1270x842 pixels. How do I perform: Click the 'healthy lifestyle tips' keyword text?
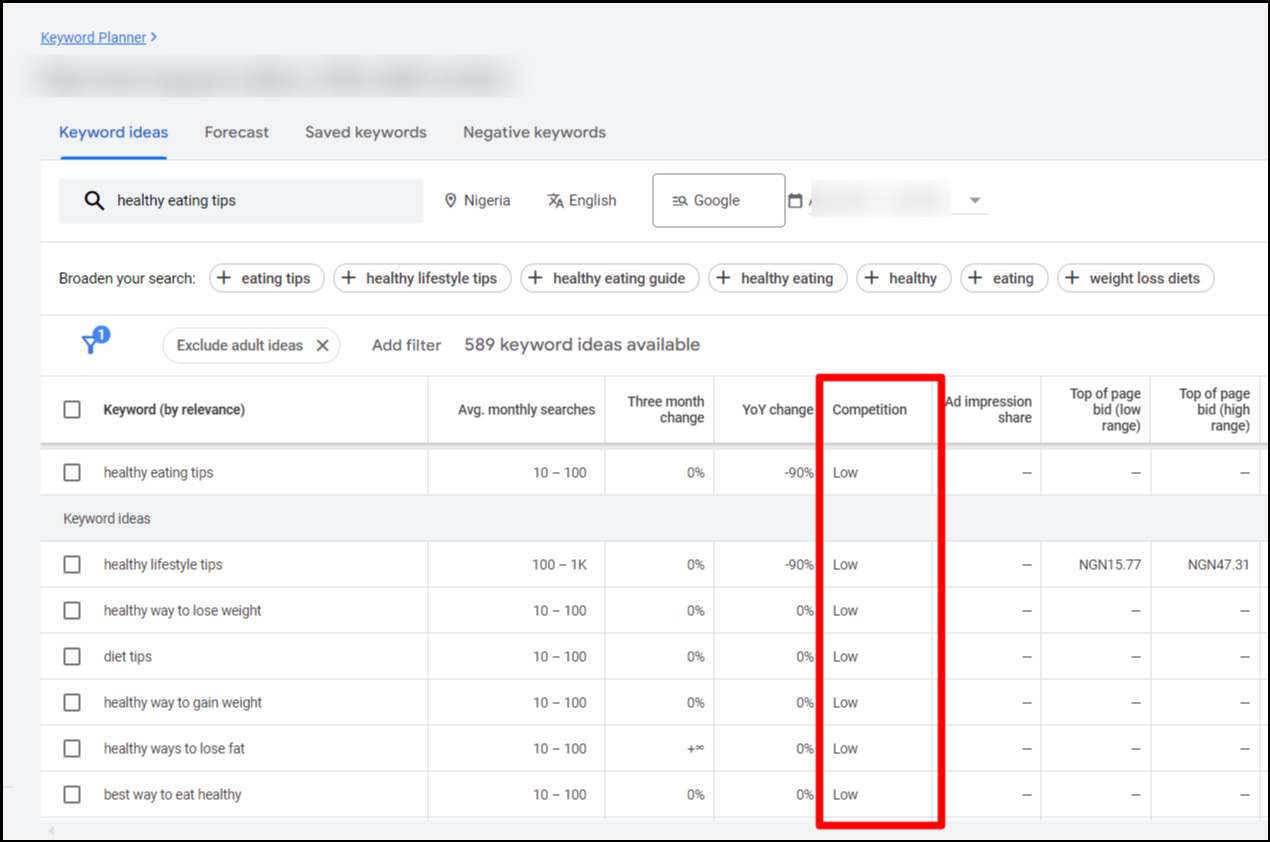coord(163,564)
